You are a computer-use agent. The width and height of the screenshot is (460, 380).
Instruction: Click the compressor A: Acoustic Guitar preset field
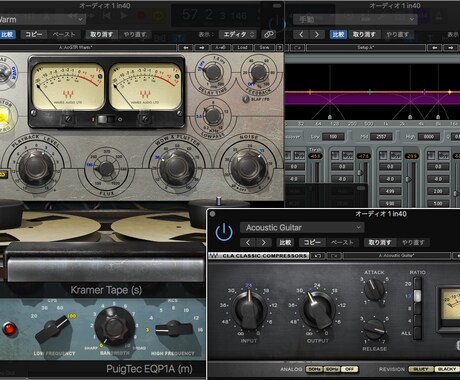click(397, 256)
